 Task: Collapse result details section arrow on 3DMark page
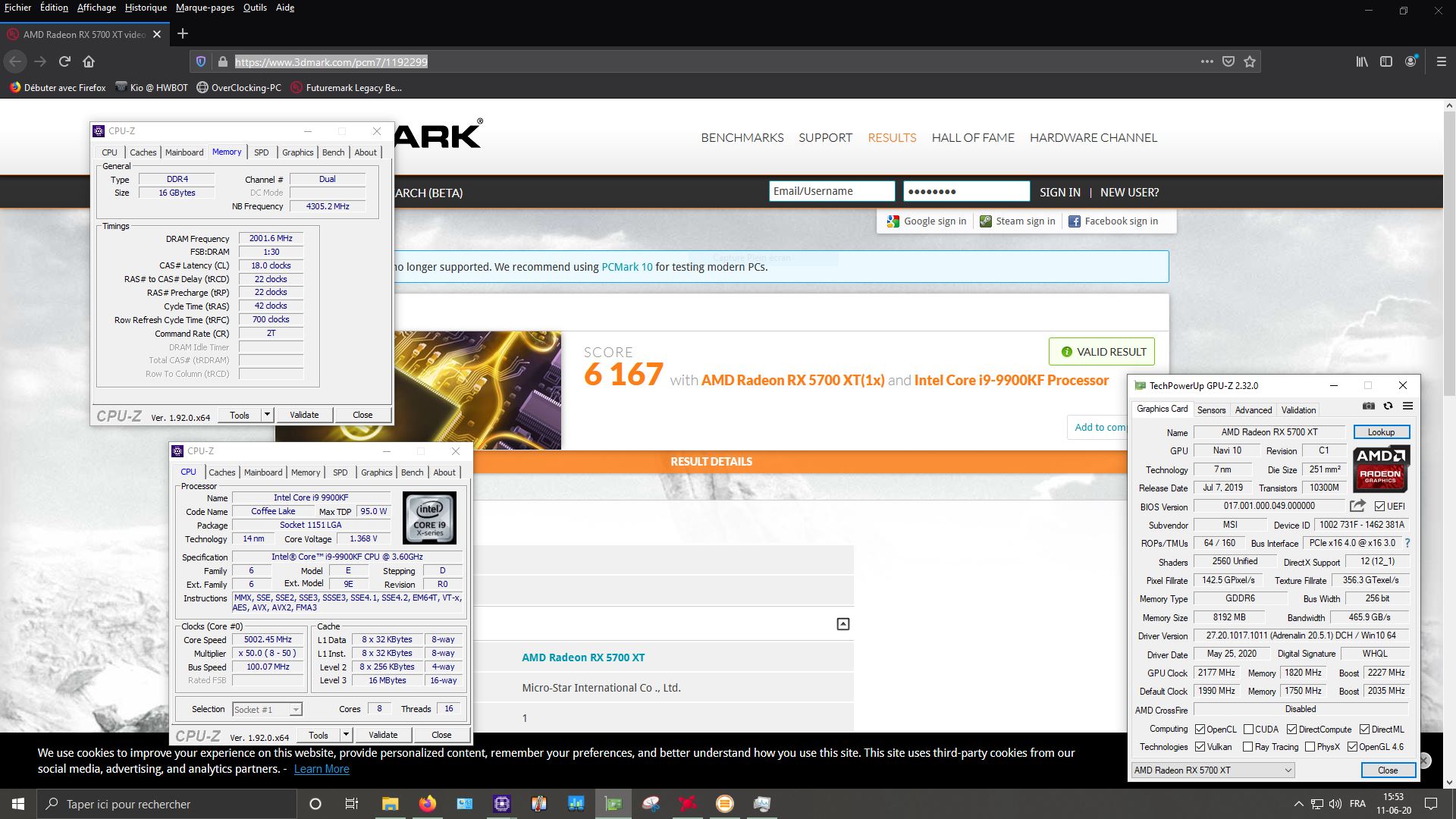[x=843, y=624]
